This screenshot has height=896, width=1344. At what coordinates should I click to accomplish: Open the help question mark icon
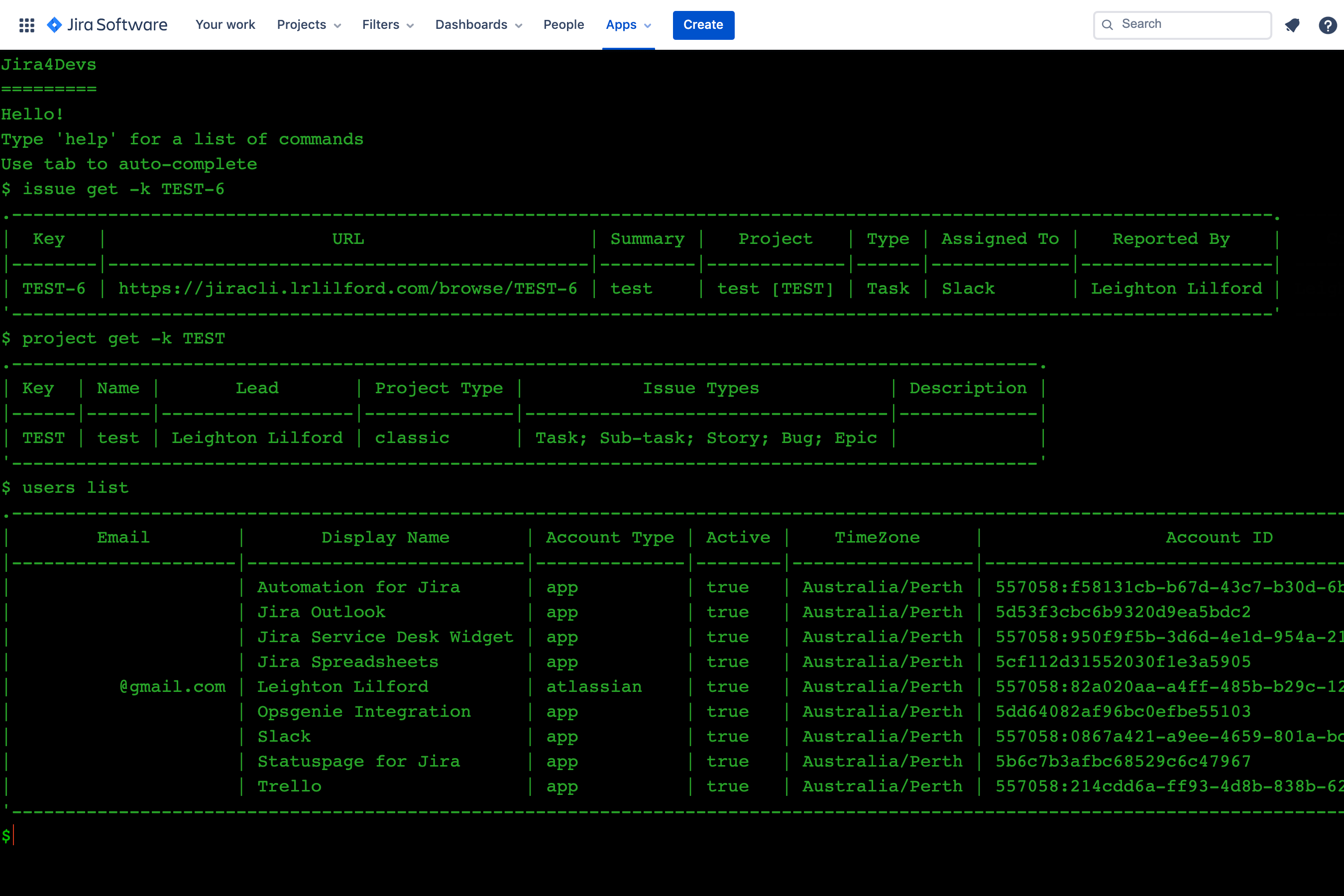tap(1327, 24)
